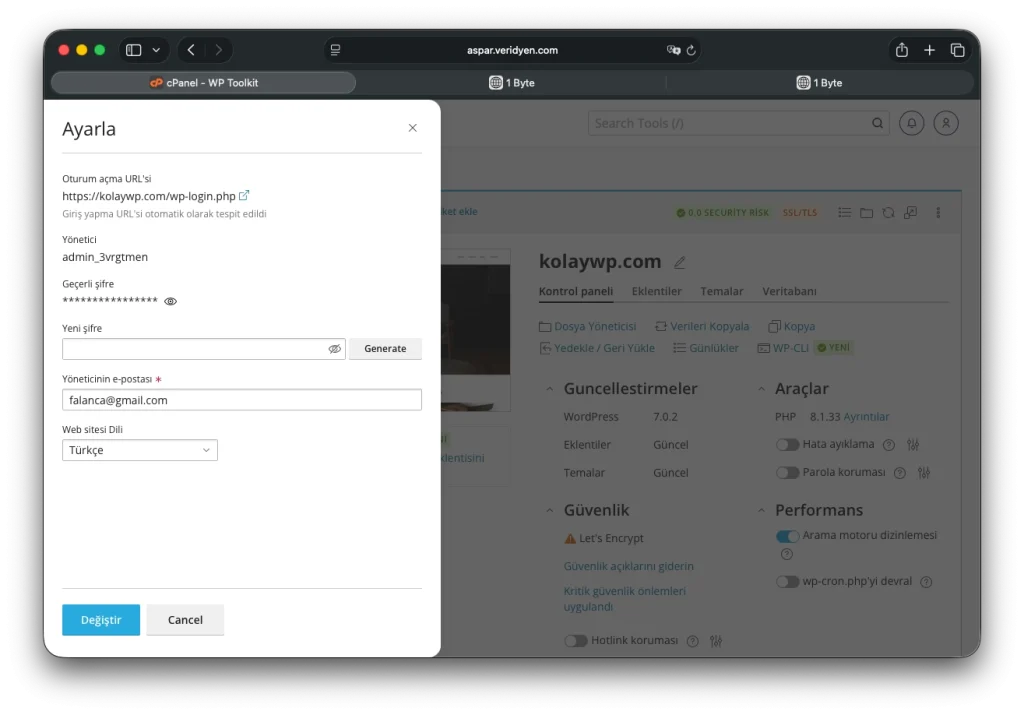
Task: Click the SSL/TLS badge
Action: [x=800, y=213]
